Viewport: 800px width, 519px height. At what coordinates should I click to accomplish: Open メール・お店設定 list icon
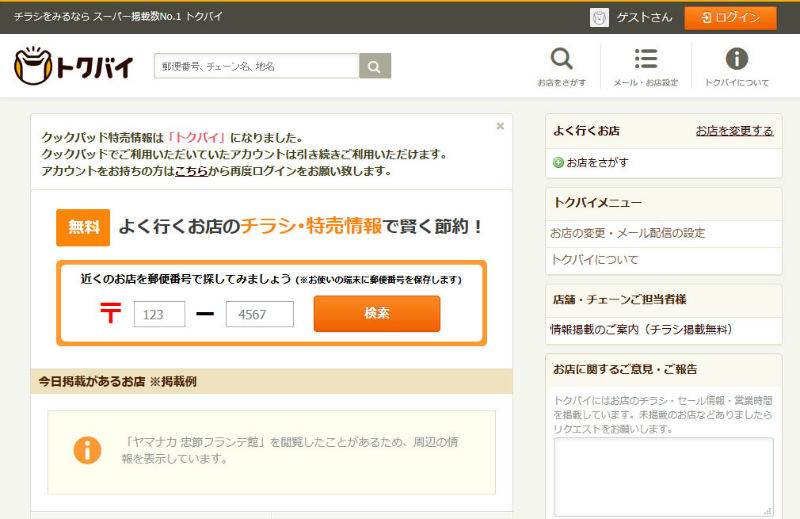pyautogui.click(x=645, y=59)
